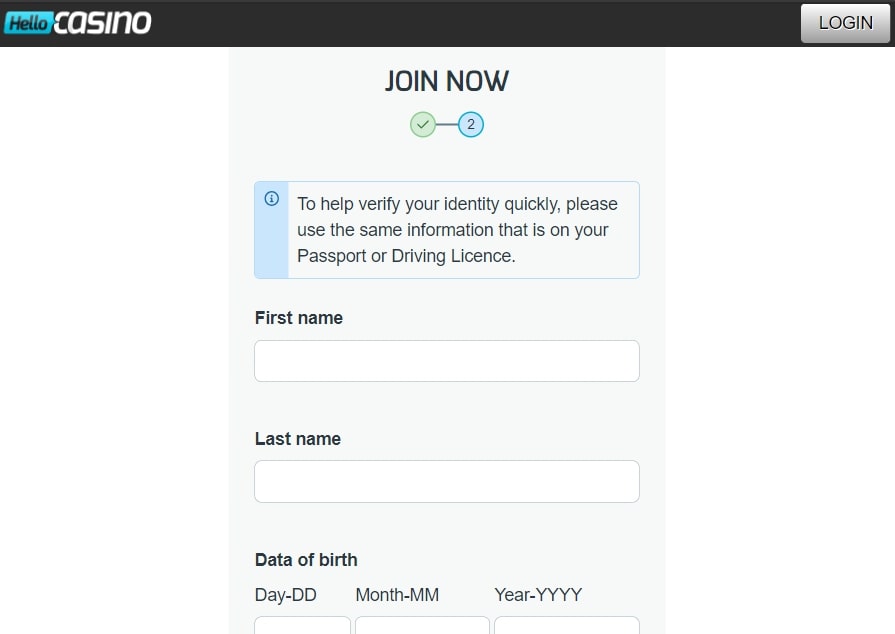
Task: Click the blue info icon in the notice
Action: coord(271,199)
